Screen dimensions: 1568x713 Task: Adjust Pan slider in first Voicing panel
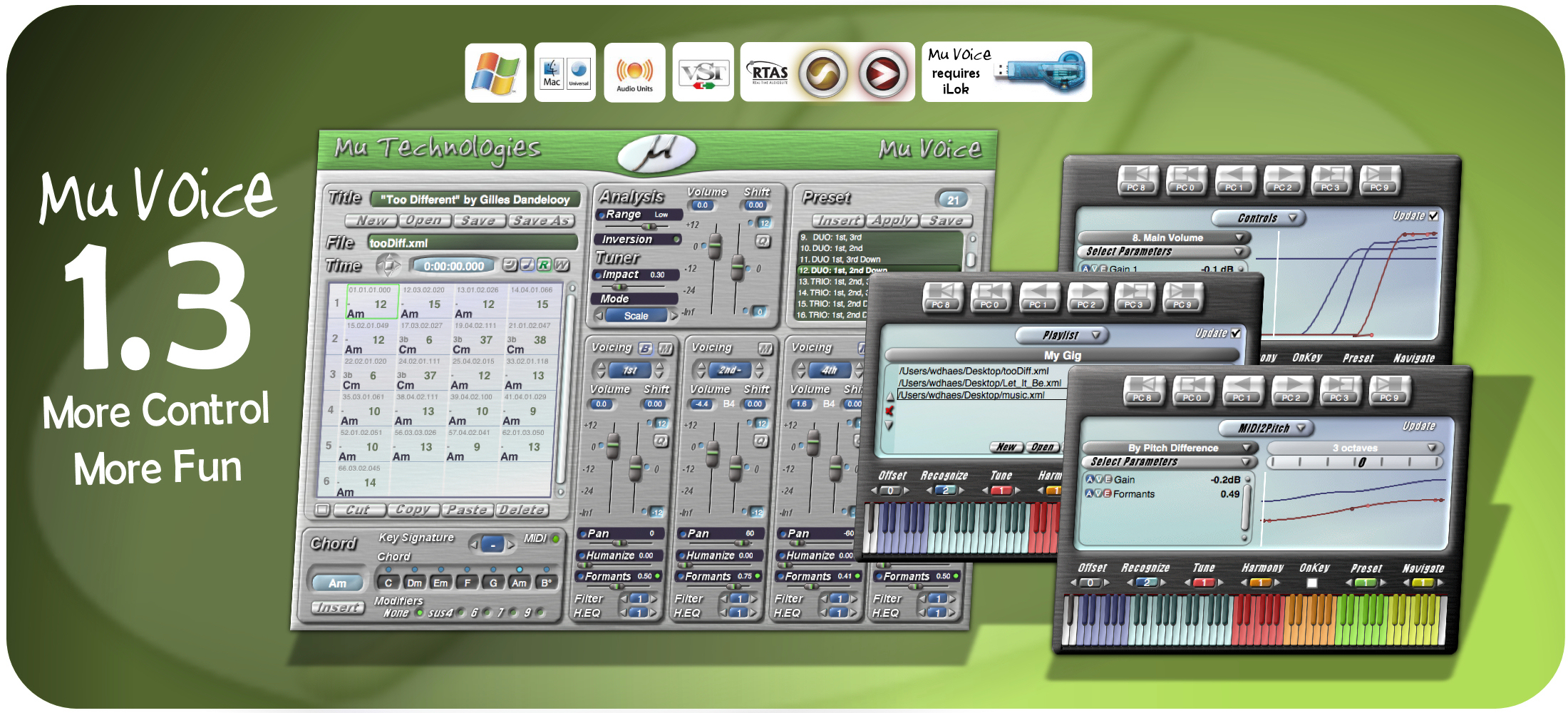tap(620, 543)
